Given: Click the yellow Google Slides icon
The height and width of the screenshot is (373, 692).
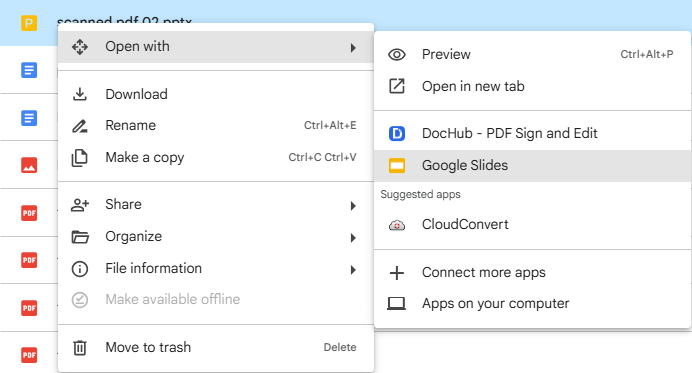Looking at the screenshot, I should coord(397,166).
